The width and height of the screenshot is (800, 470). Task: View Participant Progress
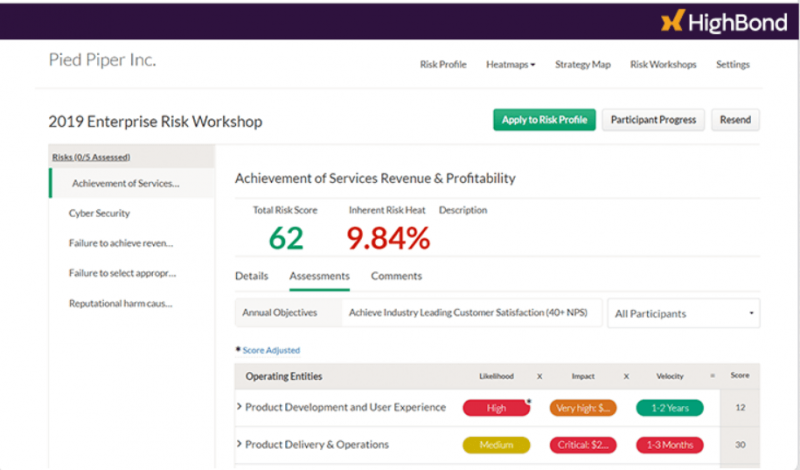[x=653, y=120]
